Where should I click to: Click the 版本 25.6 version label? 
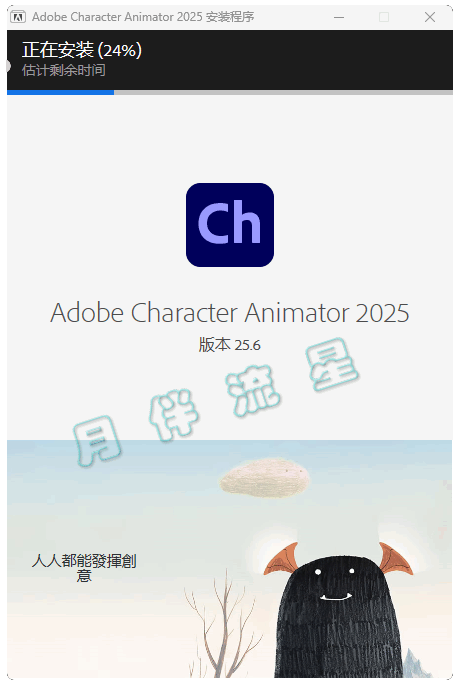point(230,345)
